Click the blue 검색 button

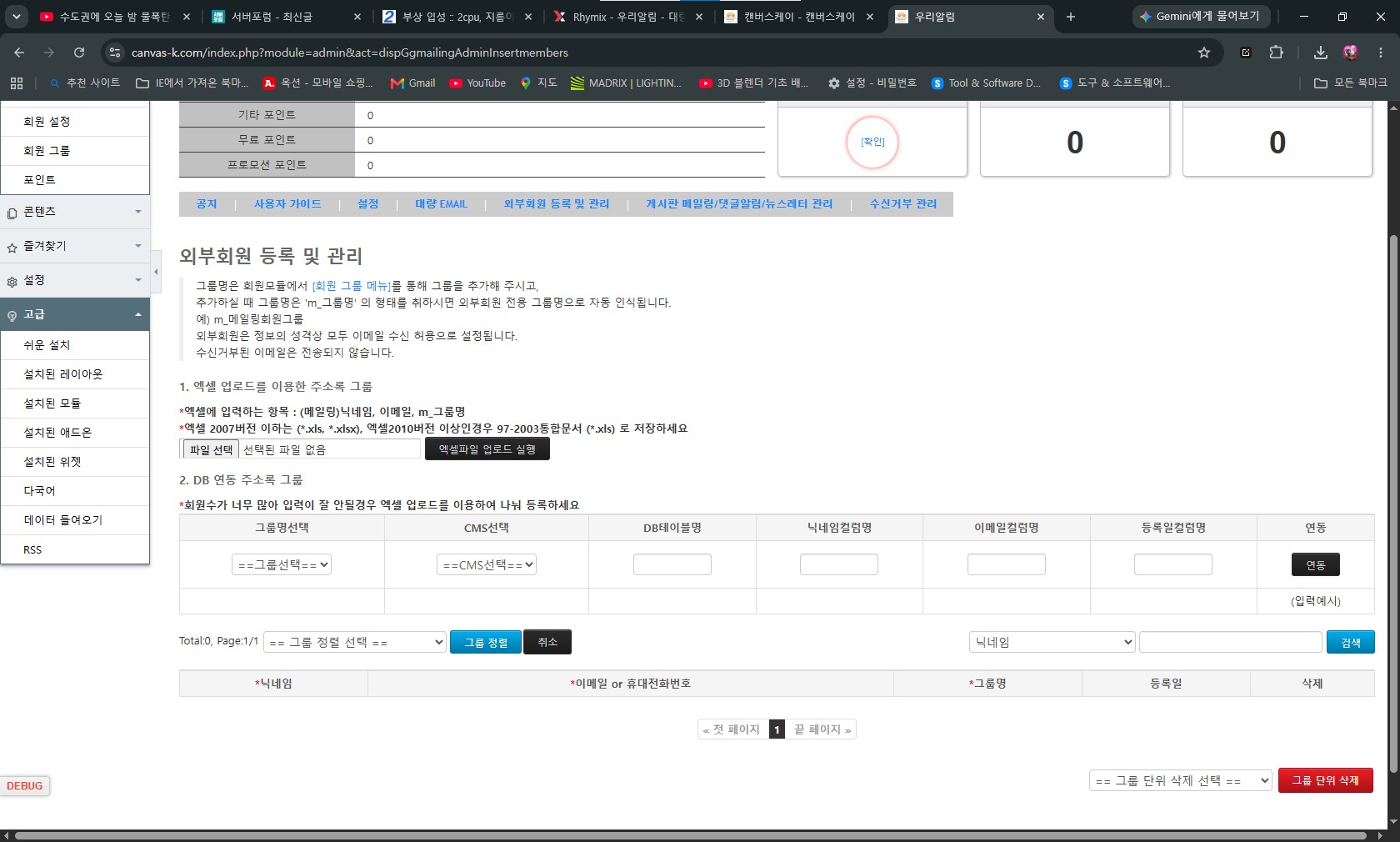click(x=1351, y=642)
